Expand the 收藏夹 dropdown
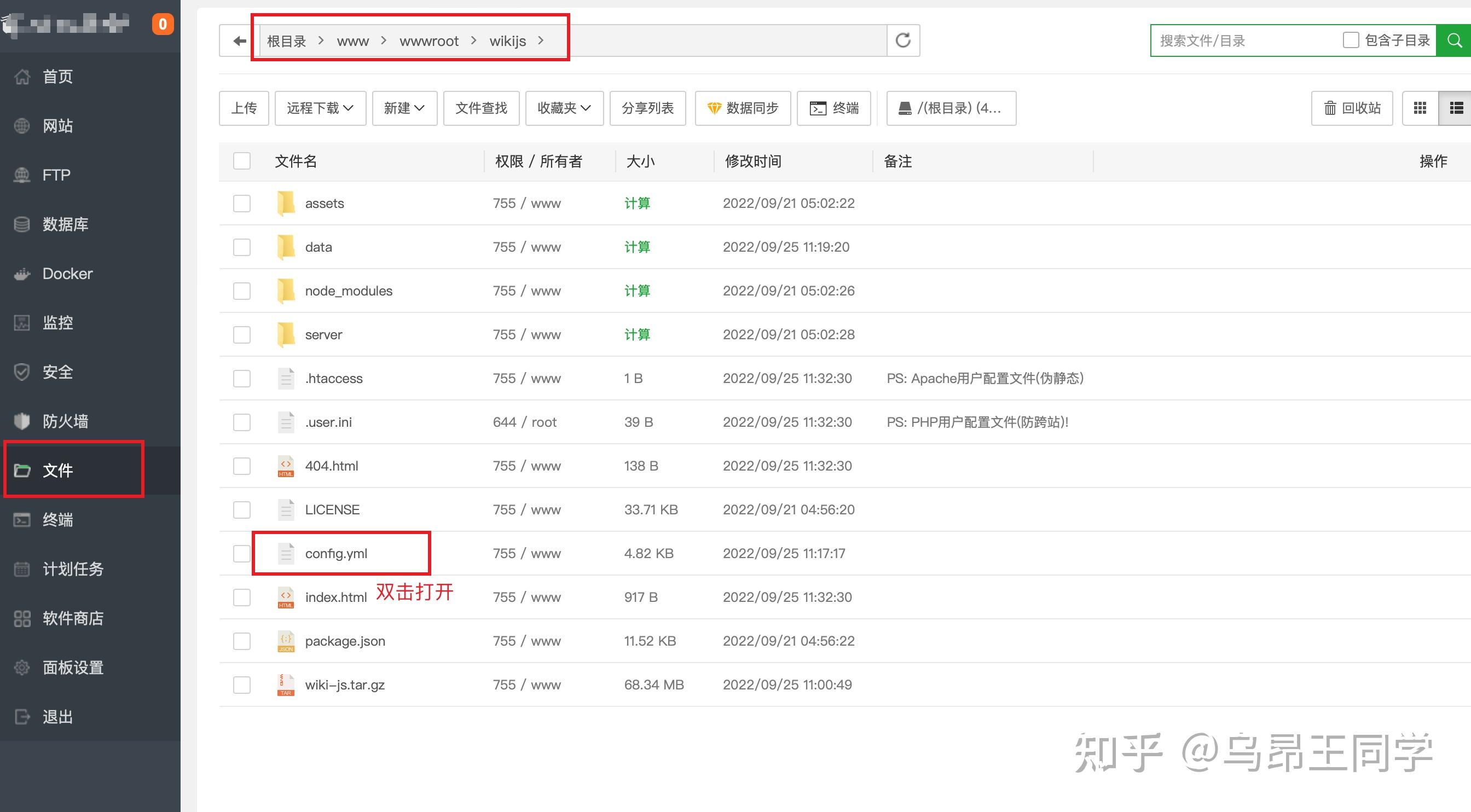The height and width of the screenshot is (812, 1471). (564, 108)
